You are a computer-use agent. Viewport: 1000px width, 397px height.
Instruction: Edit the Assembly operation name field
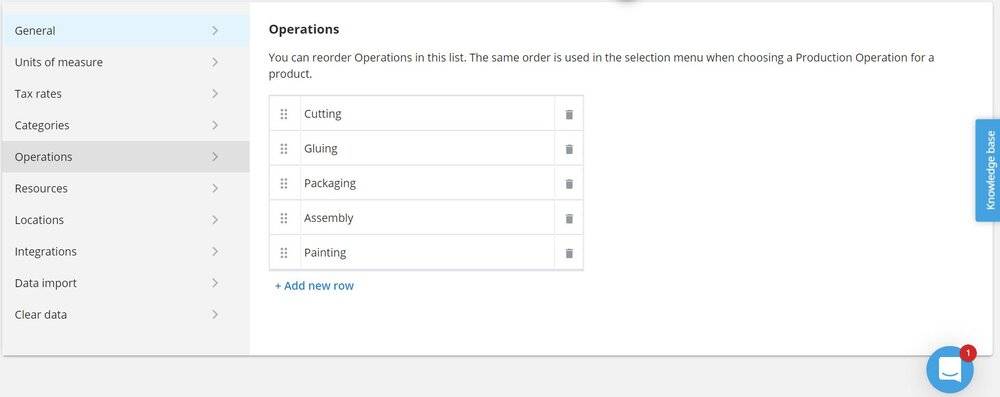click(427, 218)
